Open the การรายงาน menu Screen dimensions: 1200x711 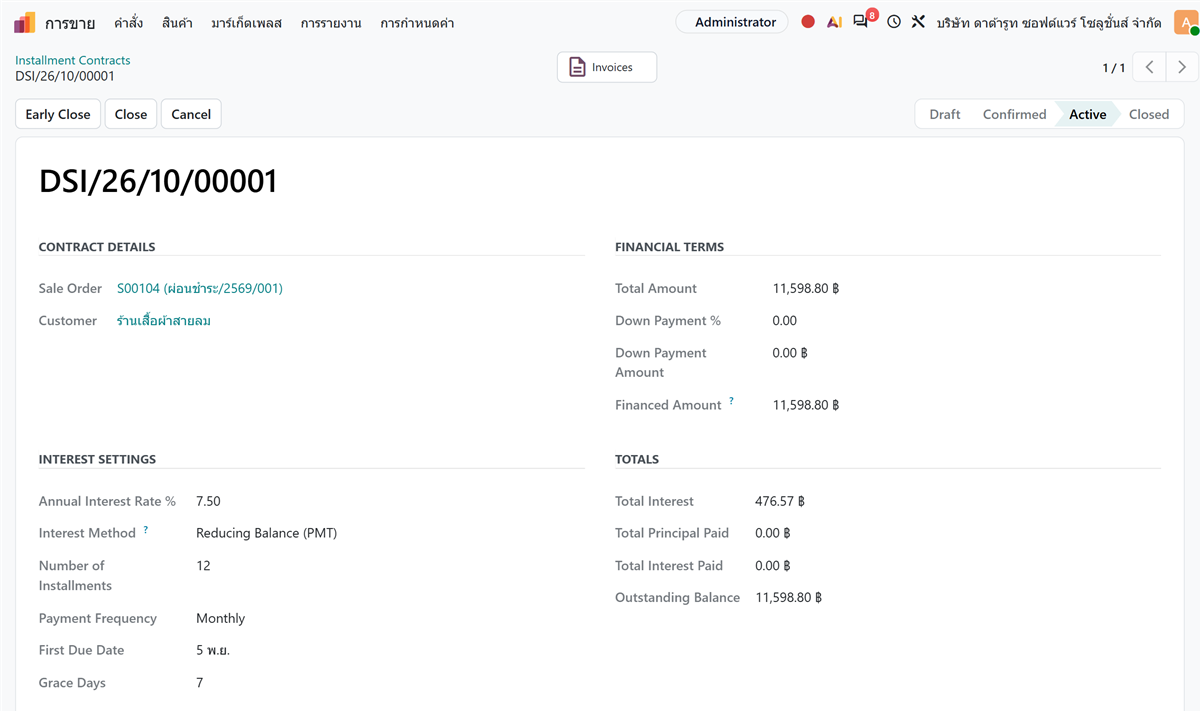pyautogui.click(x=331, y=22)
